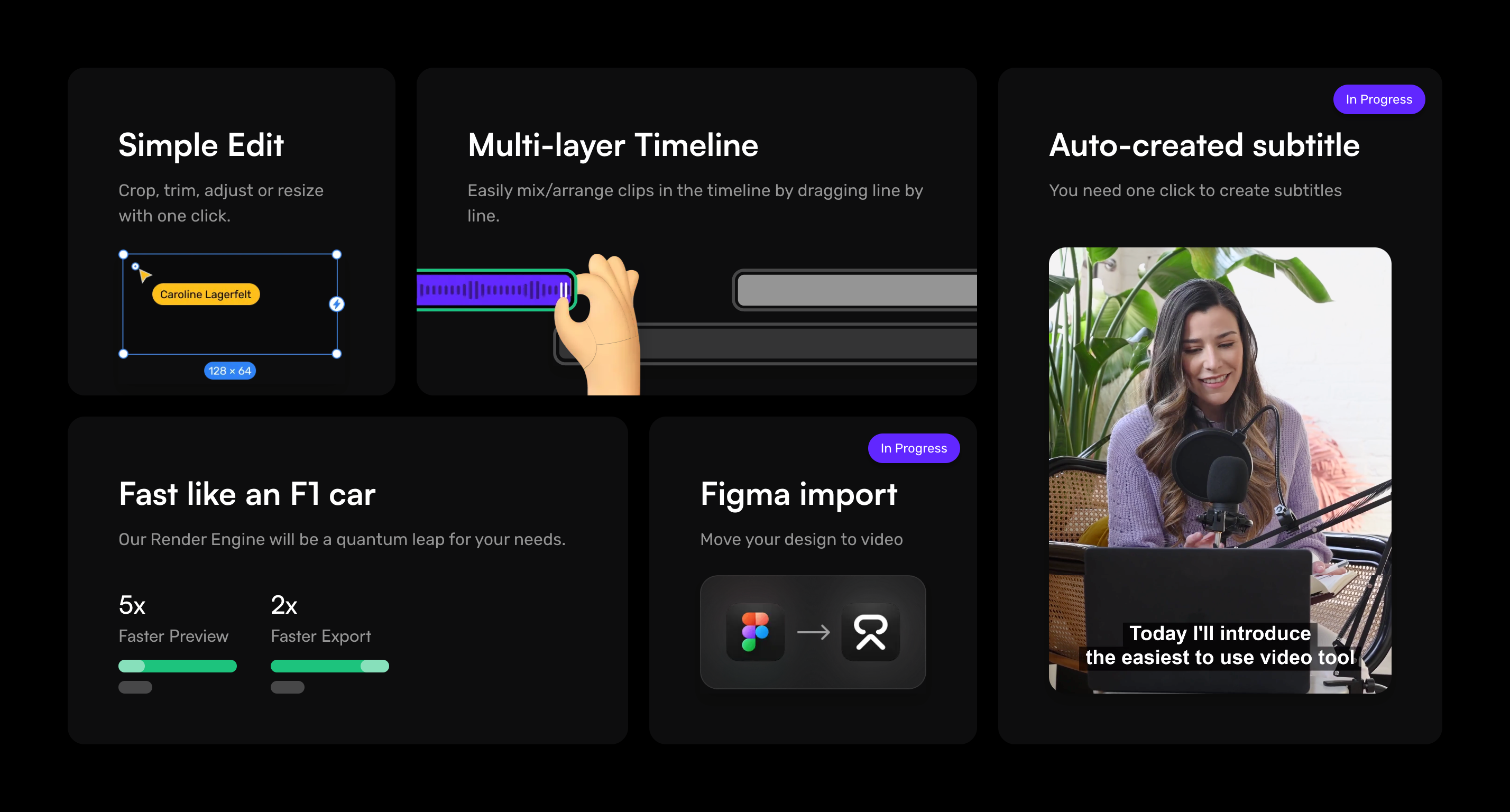
Task: Click the Multi-layer Timeline heading
Action: coord(613,145)
